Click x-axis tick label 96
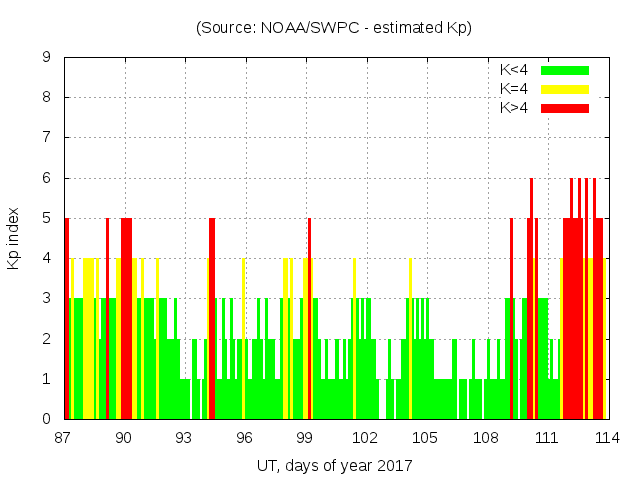Viewport: 640px width, 480px height. tap(245, 437)
